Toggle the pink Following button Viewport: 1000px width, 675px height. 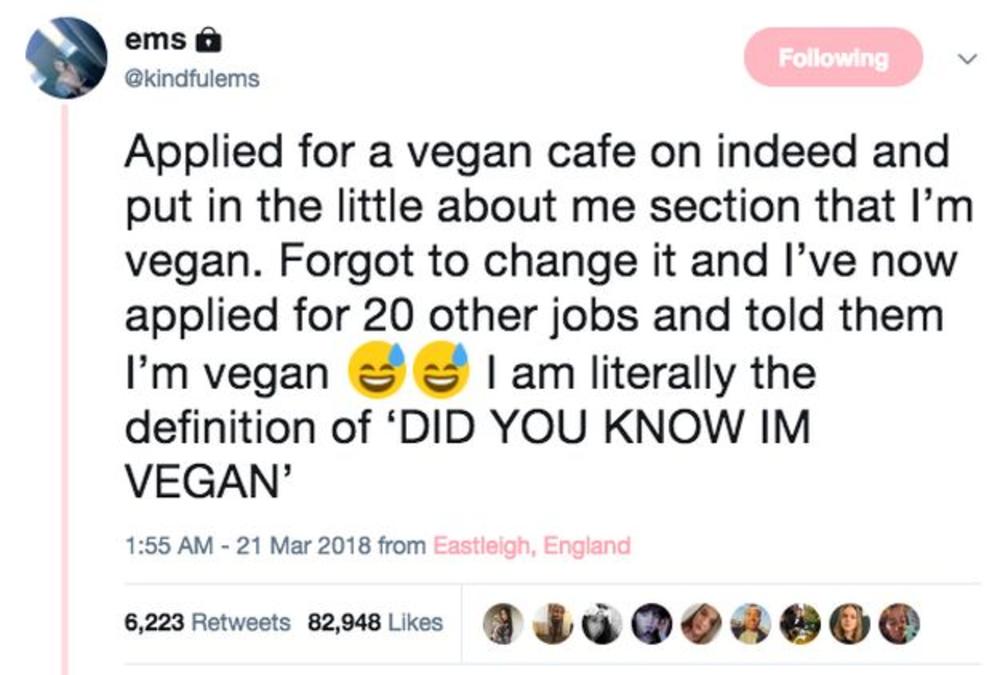pos(832,58)
